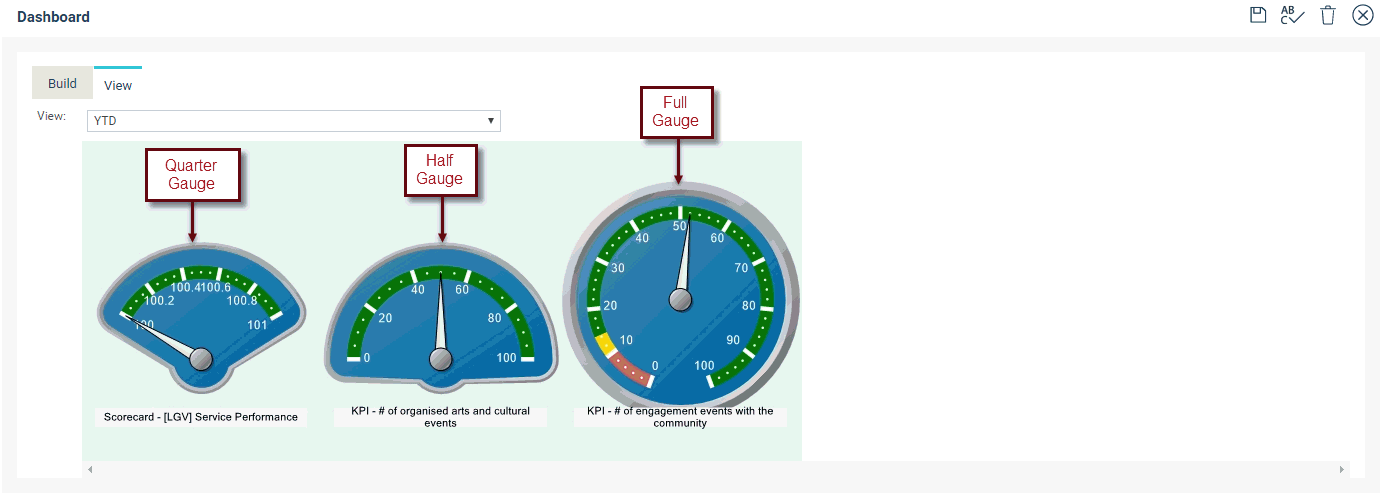The image size is (1386, 495).
Task: Click the Dashboard title text
Action: pos(53,17)
